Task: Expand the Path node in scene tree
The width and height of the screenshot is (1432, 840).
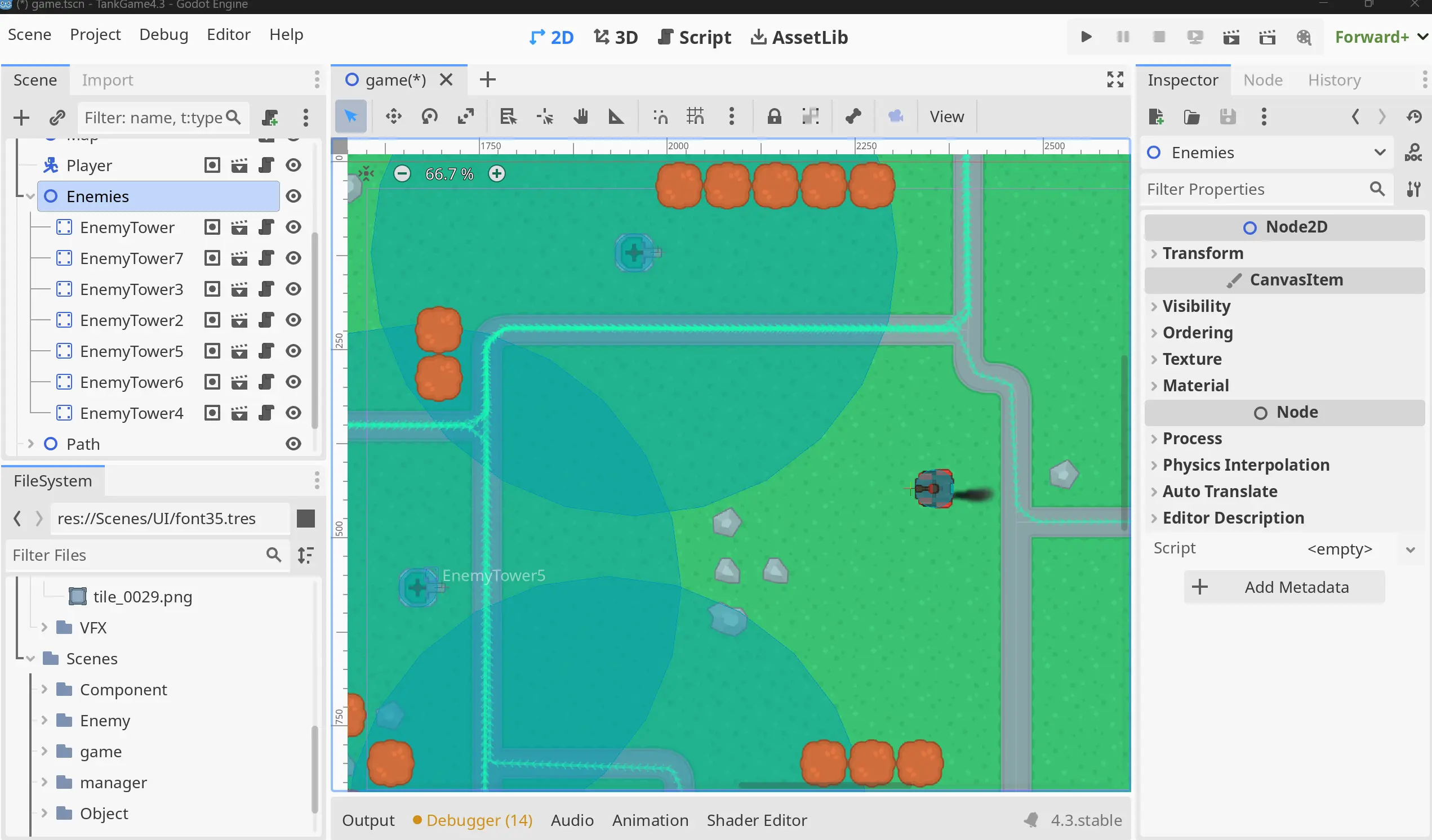Action: [30, 444]
